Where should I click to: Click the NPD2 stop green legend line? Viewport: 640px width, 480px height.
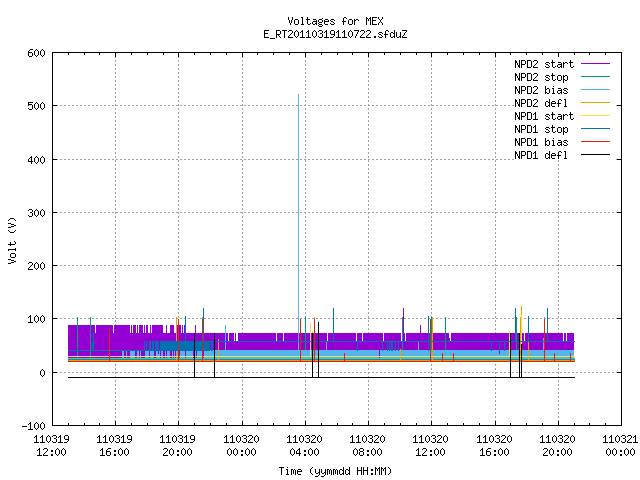(595, 77)
